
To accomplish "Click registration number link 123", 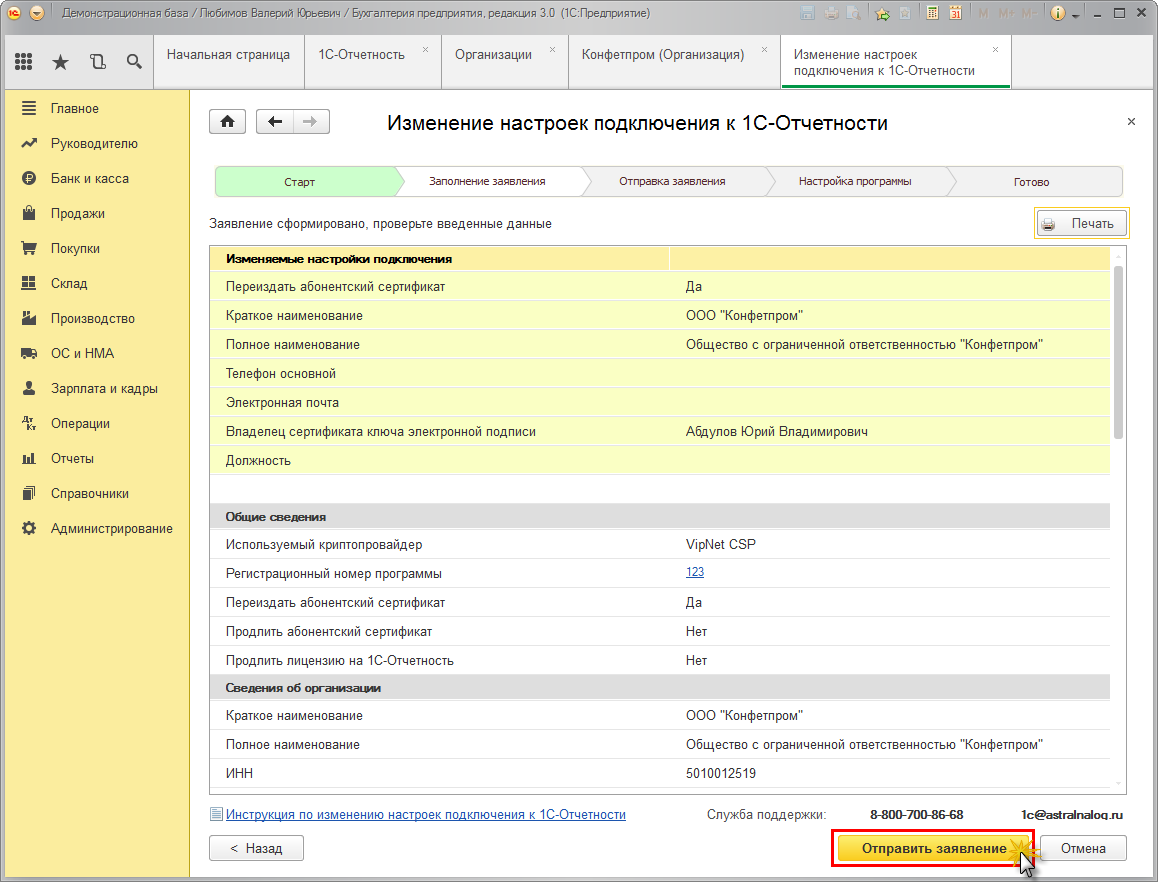I will click(694, 573).
